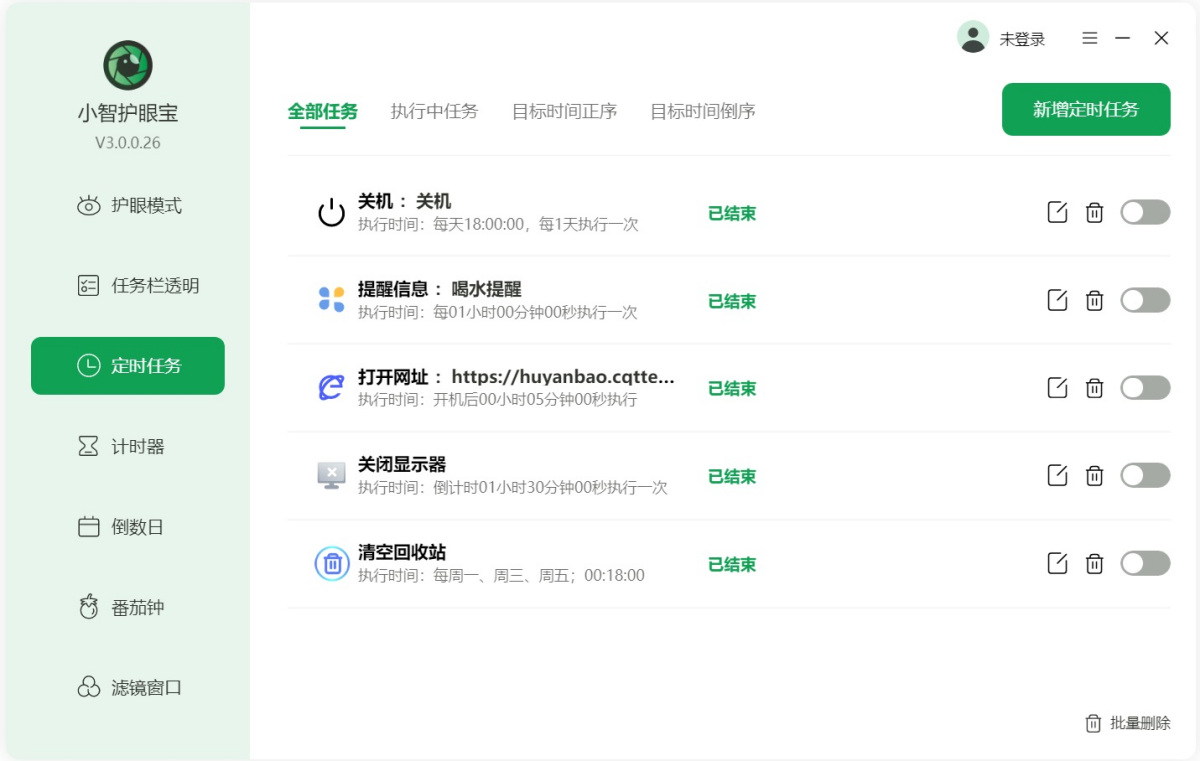1200x761 pixels.
Task: Enable the 关机 shutdown task toggle
Action: [1144, 212]
